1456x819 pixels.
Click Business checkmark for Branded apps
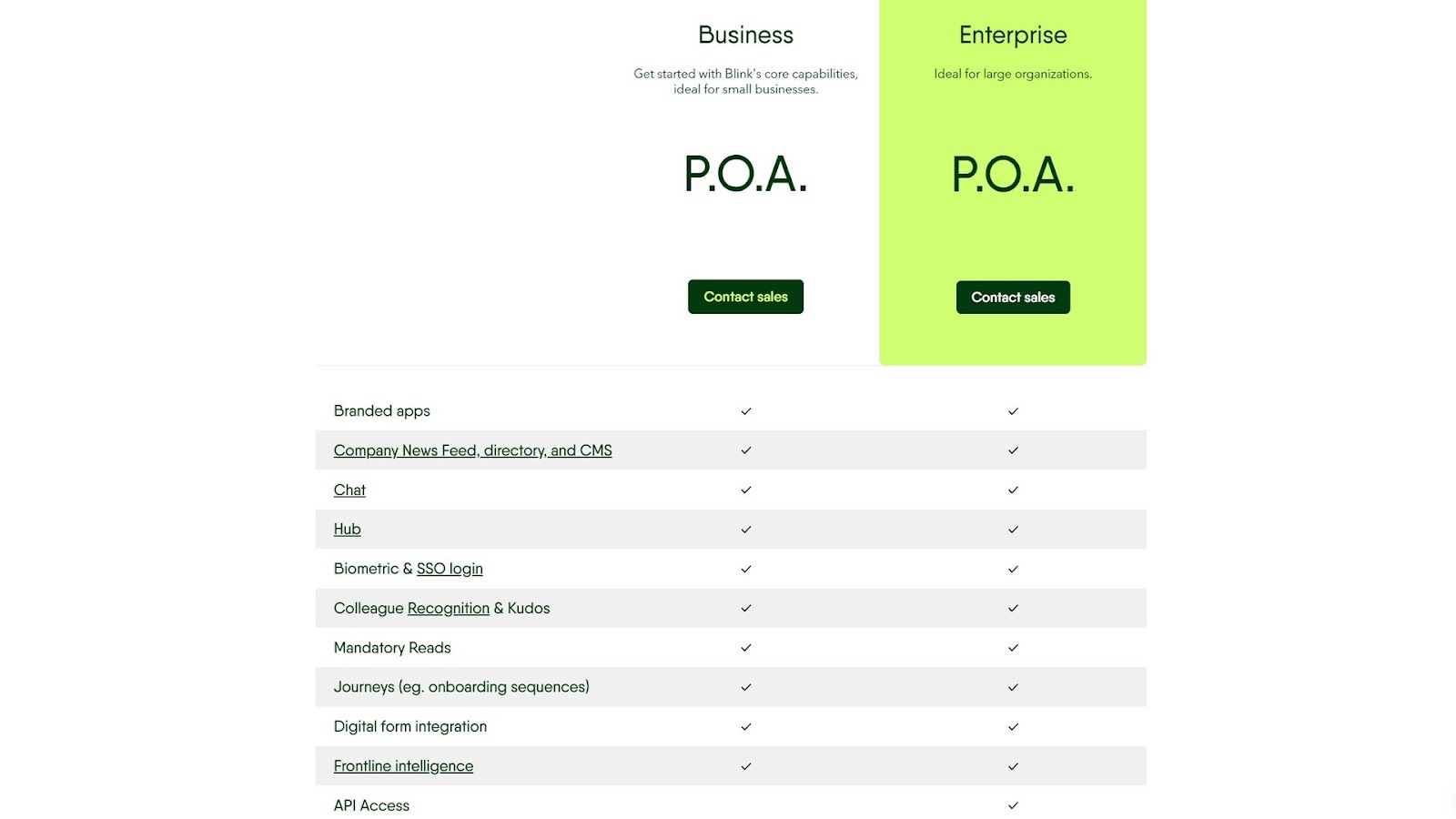point(746,411)
